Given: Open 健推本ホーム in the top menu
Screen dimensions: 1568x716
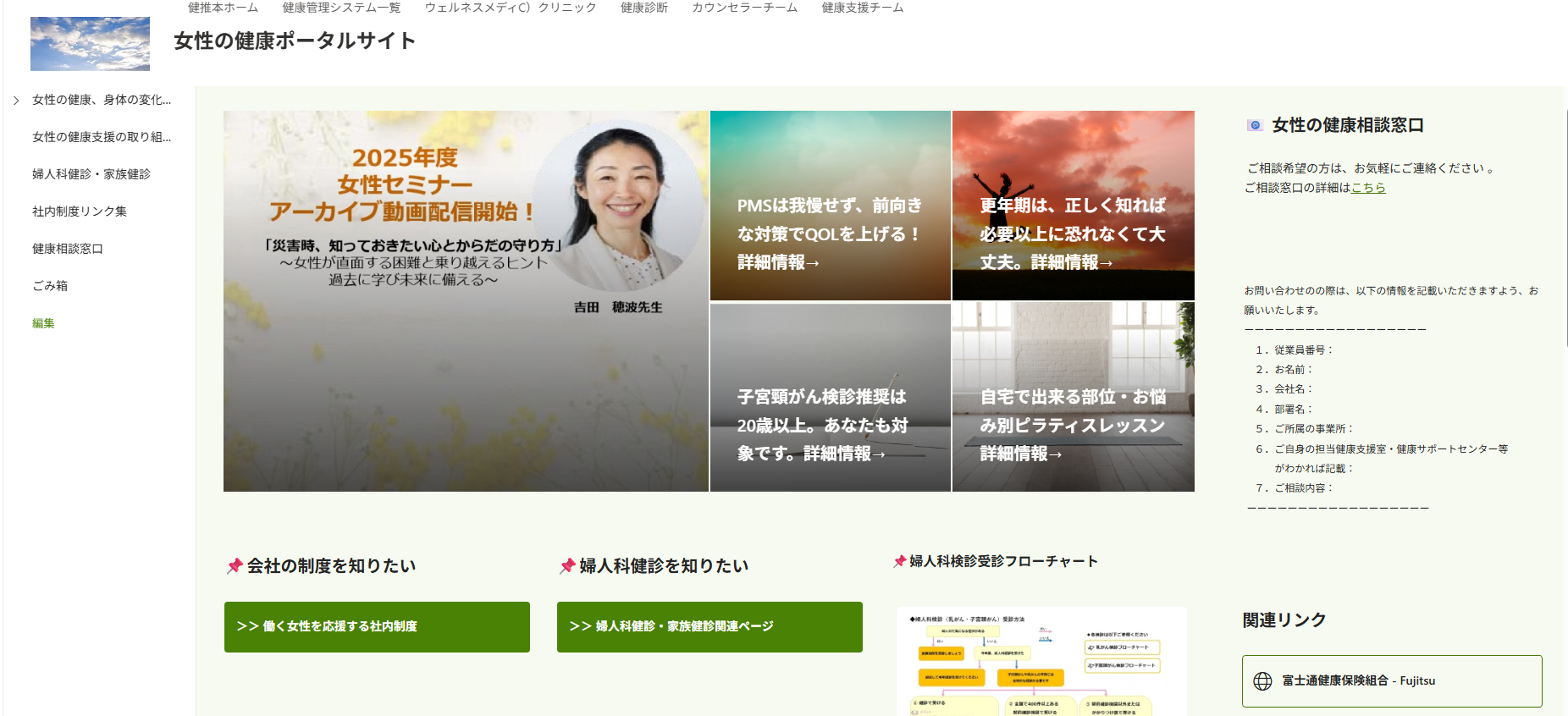Looking at the screenshot, I should tap(223, 7).
